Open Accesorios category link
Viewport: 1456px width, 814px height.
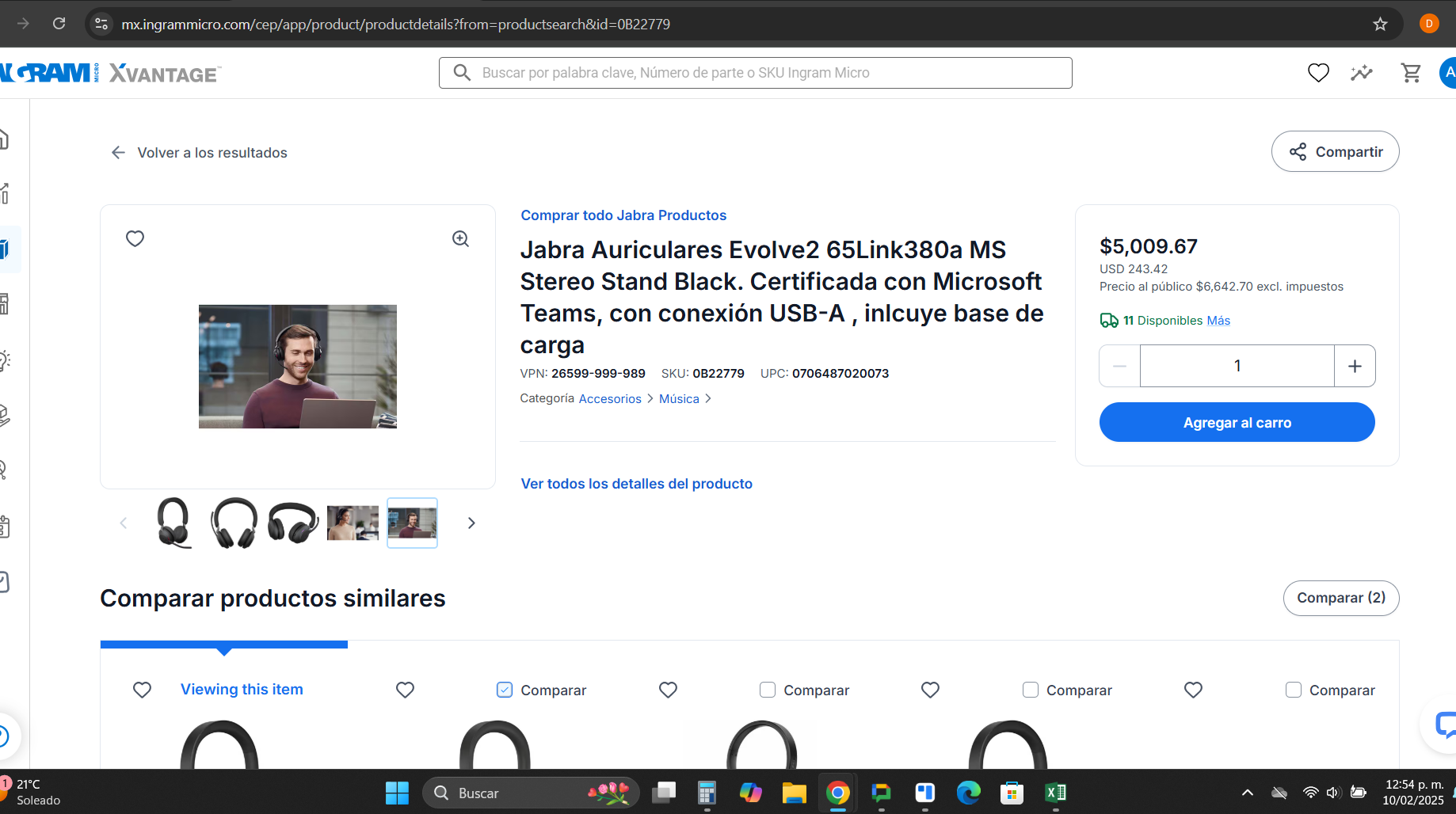(x=610, y=398)
